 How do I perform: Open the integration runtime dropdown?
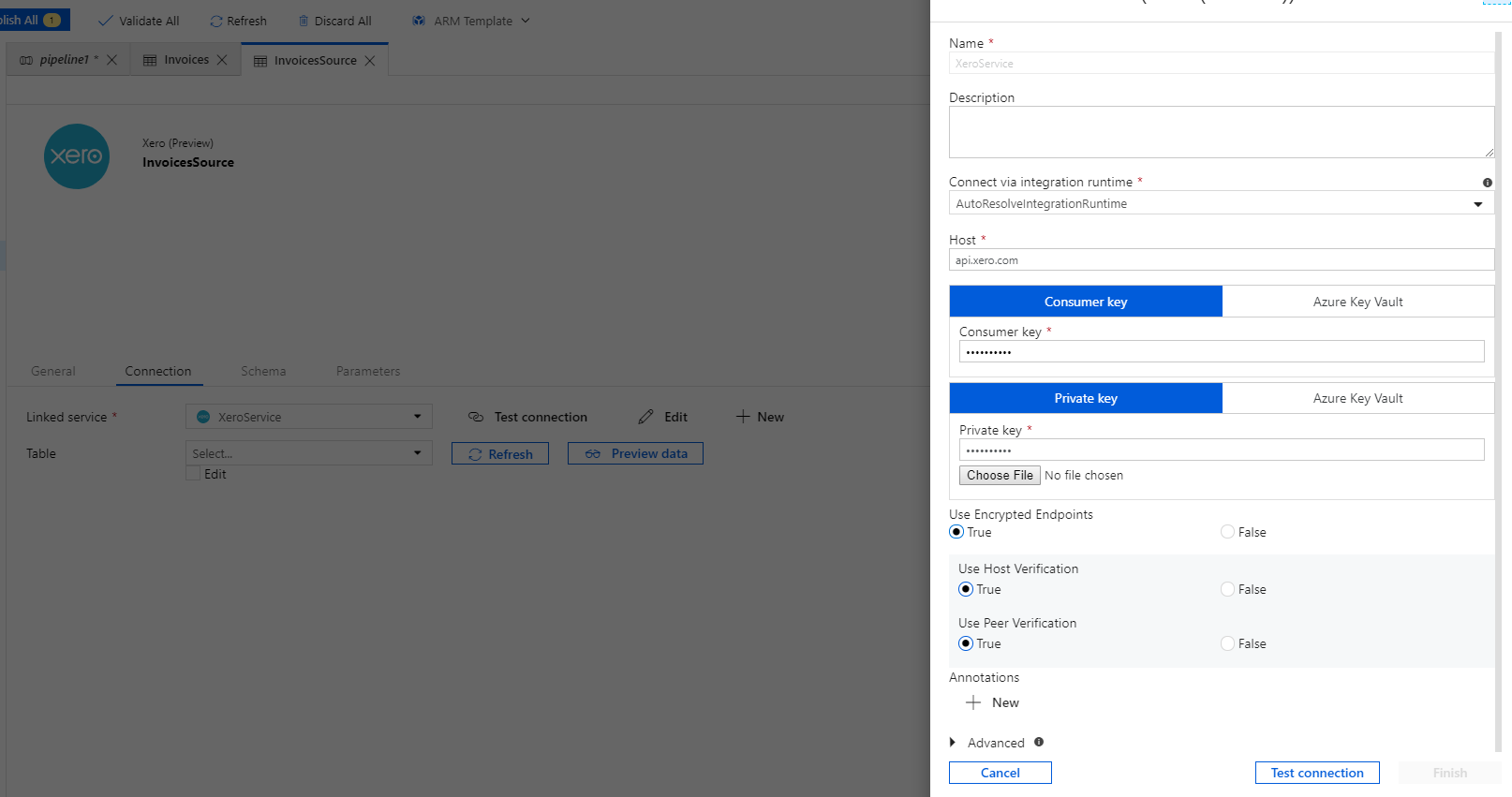click(1222, 203)
